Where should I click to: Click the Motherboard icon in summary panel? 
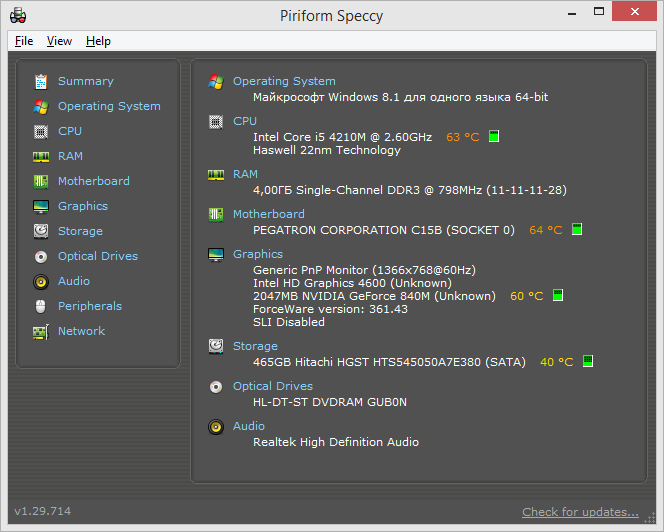[x=216, y=214]
